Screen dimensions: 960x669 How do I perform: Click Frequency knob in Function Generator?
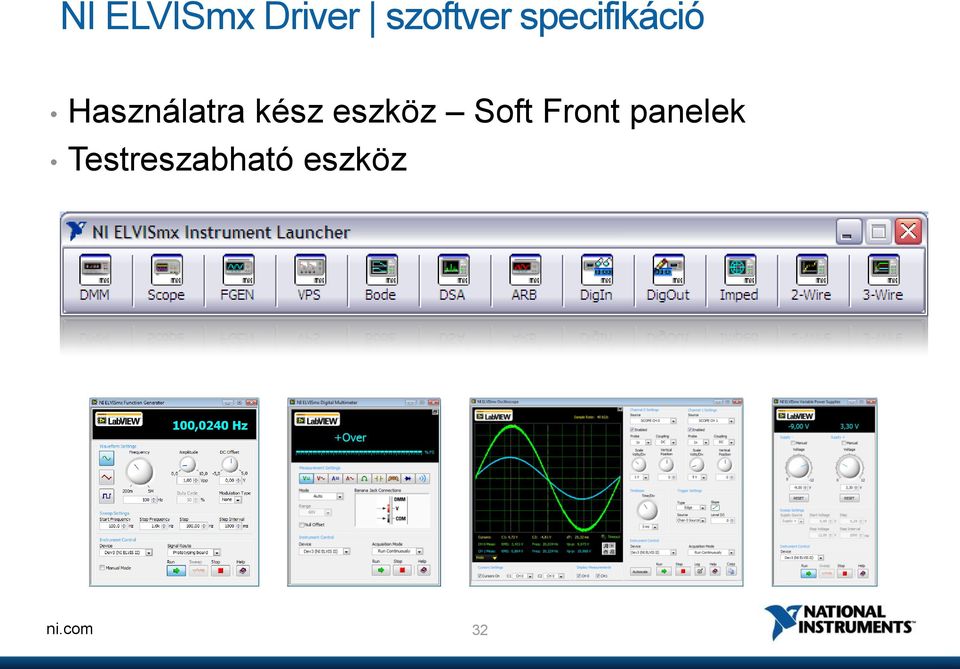pyautogui.click(x=140, y=471)
